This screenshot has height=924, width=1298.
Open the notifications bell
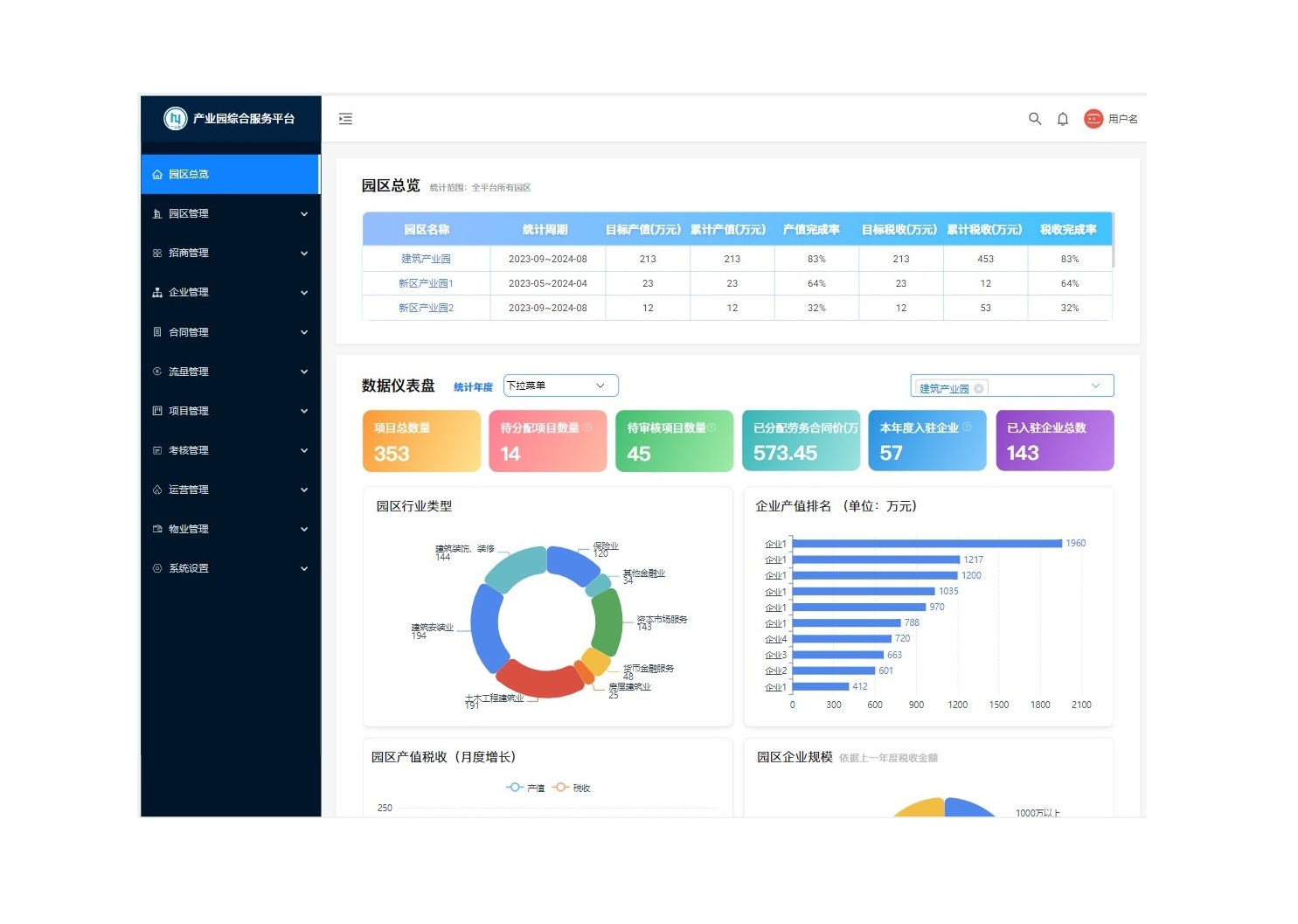(1063, 119)
